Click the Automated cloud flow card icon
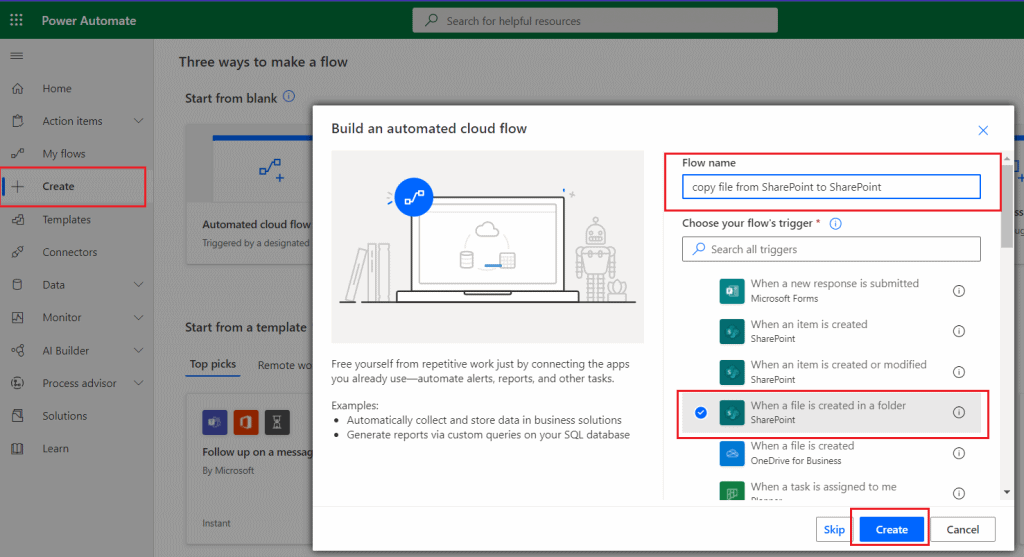Image resolution: width=1024 pixels, height=557 pixels. click(x=270, y=170)
